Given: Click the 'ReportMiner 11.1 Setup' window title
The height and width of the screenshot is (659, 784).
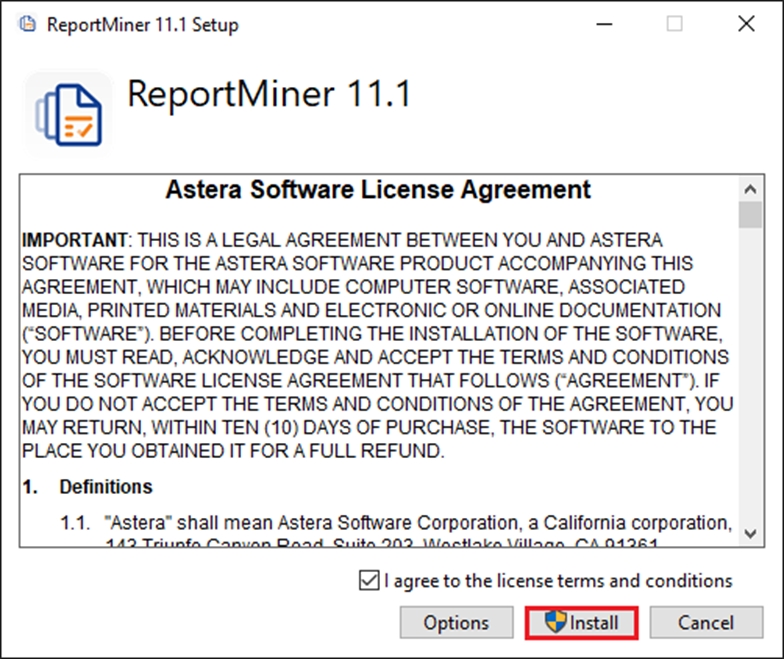Looking at the screenshot, I should (x=142, y=24).
